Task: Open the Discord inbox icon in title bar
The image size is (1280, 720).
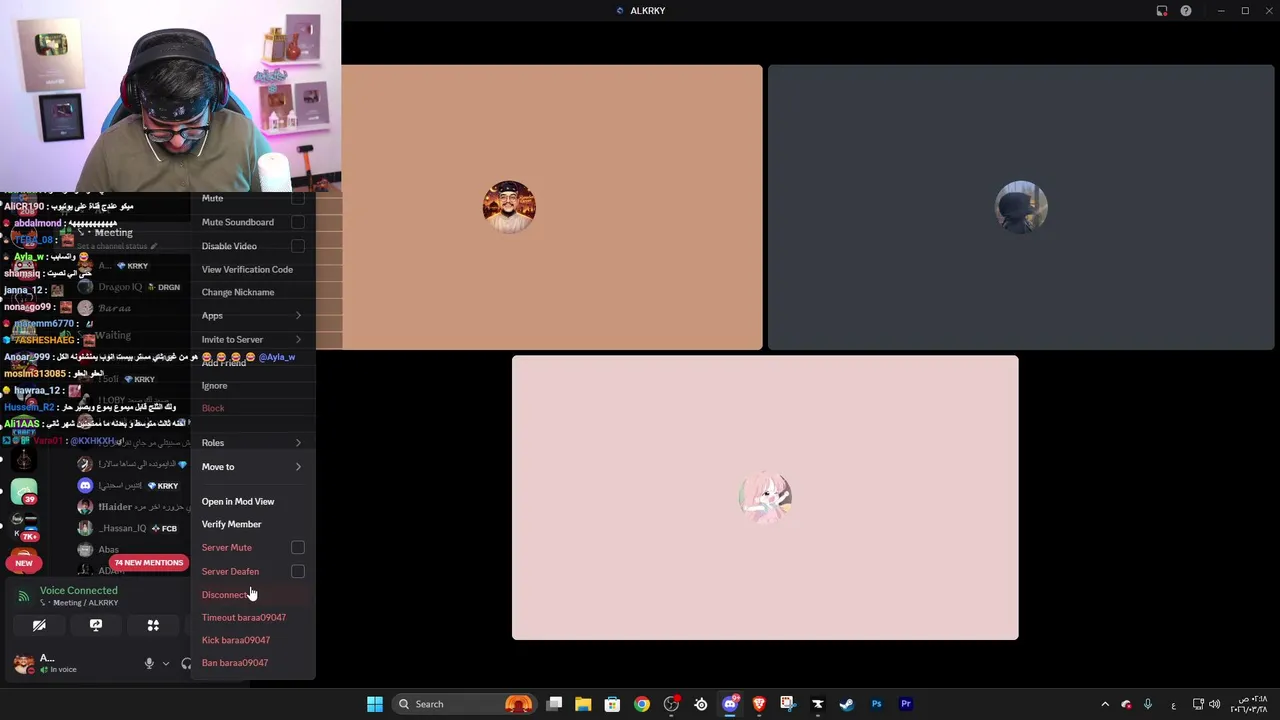Action: coord(1162,11)
